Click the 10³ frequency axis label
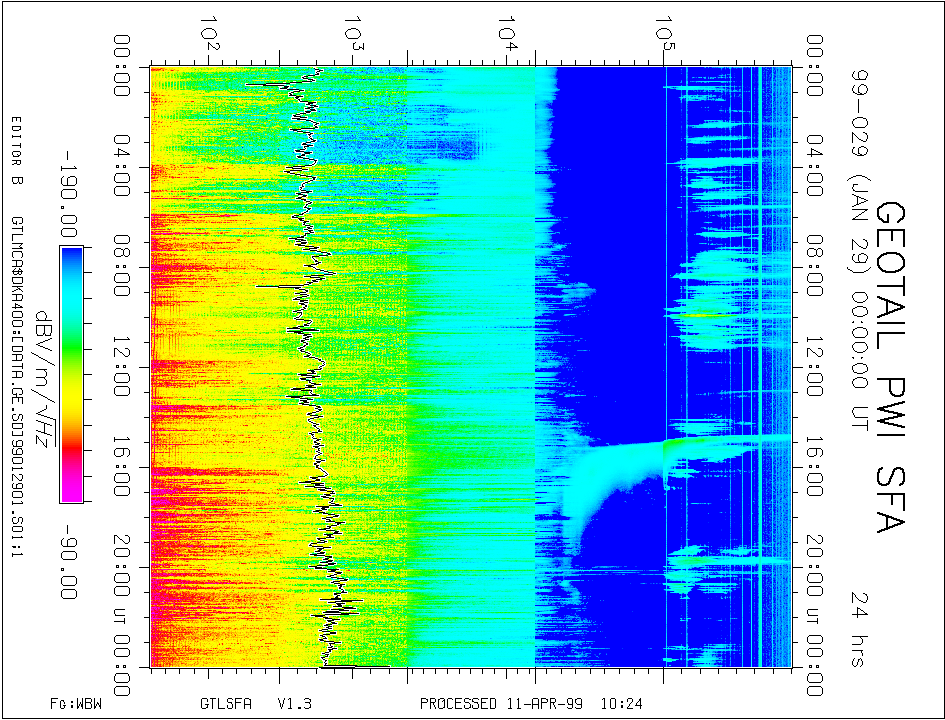This screenshot has height=720, width=945. coord(352,36)
